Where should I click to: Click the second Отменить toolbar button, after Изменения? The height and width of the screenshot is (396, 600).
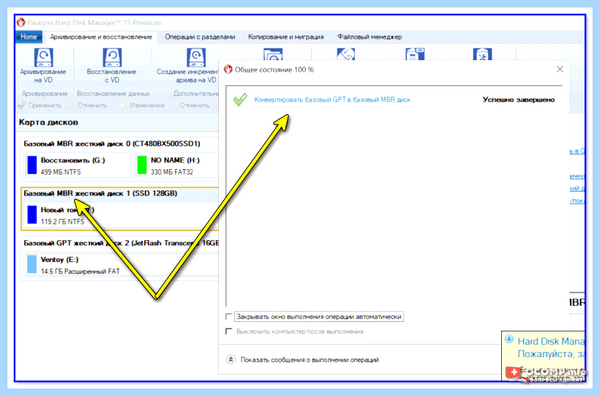[190, 105]
